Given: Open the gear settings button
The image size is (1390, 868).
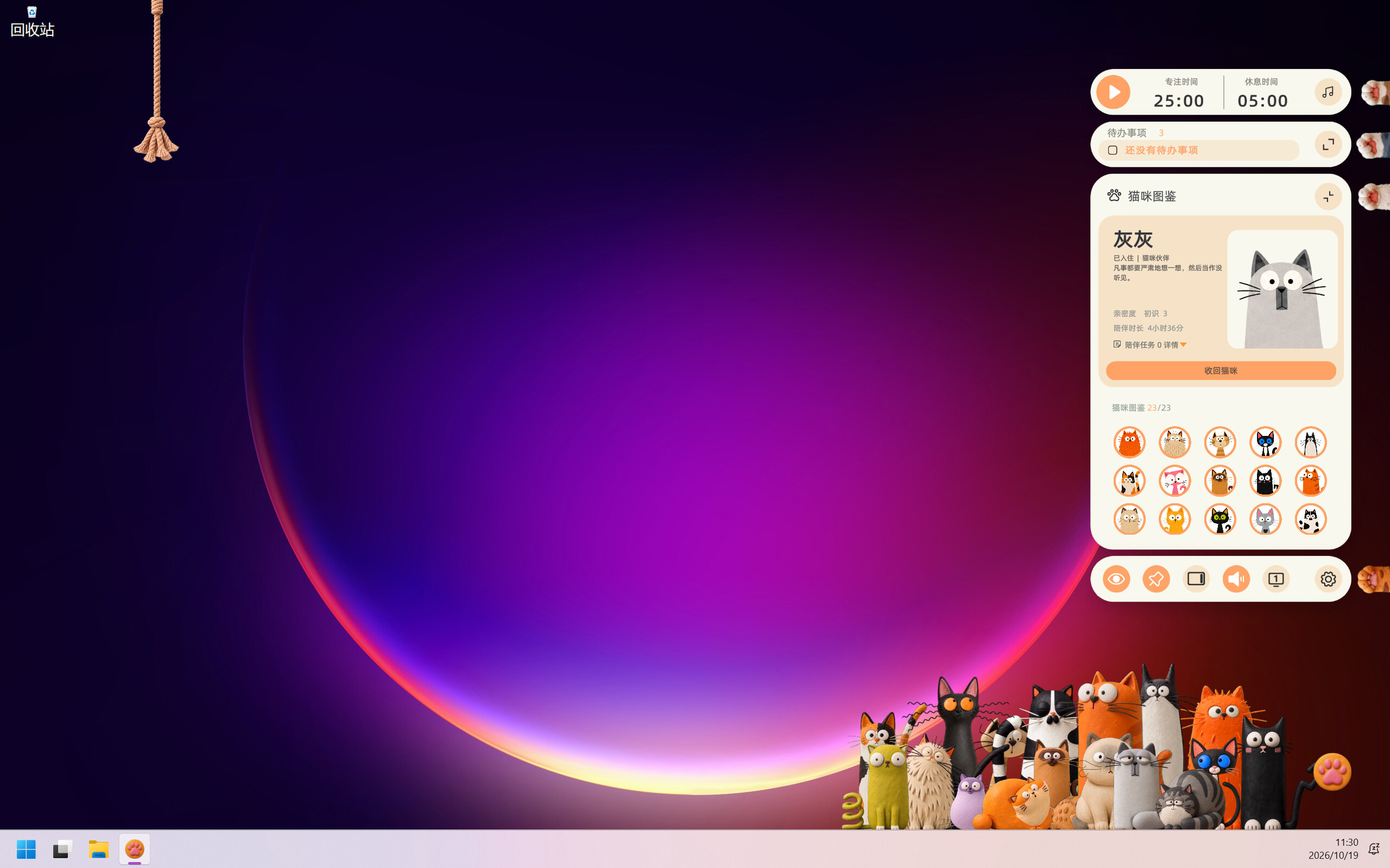Looking at the screenshot, I should [x=1328, y=579].
